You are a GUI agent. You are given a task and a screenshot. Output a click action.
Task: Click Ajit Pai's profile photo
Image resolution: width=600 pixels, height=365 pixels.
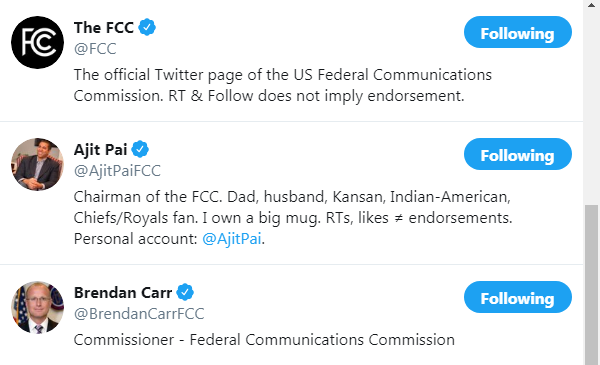38,165
